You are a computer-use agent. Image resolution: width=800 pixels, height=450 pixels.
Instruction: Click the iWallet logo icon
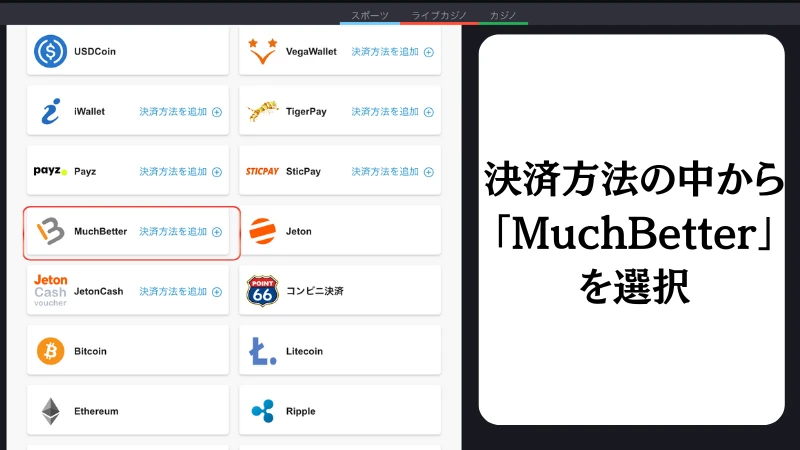pyautogui.click(x=51, y=111)
